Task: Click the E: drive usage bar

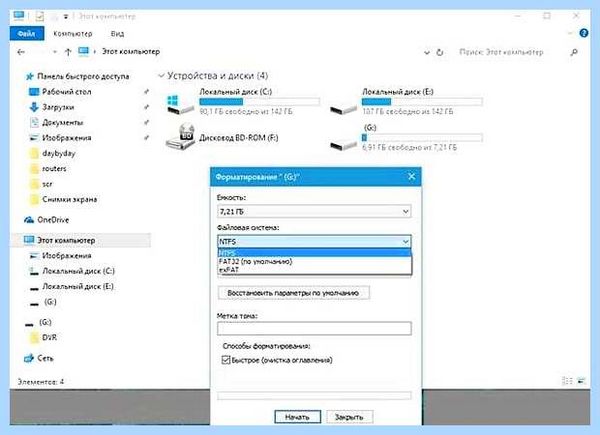Action: click(422, 102)
